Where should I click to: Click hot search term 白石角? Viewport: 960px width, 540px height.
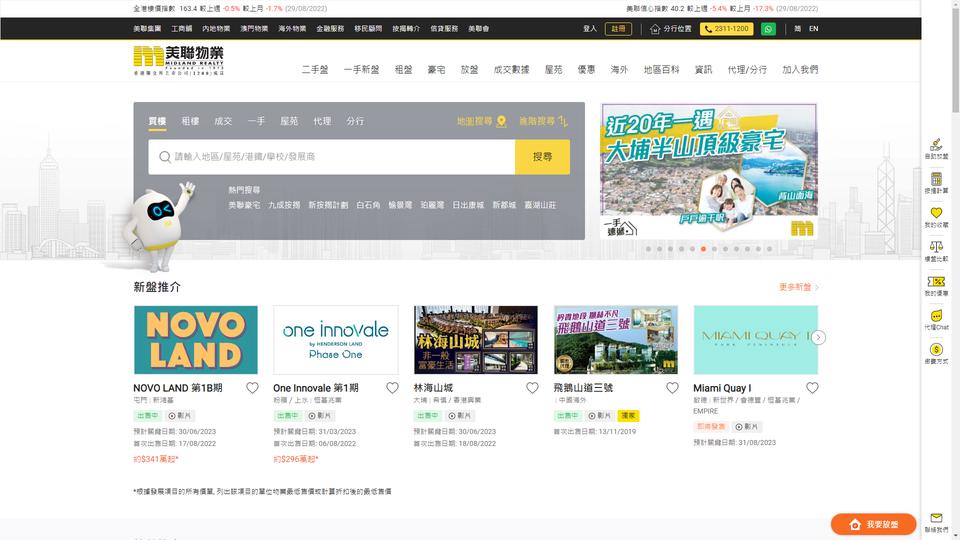click(369, 205)
